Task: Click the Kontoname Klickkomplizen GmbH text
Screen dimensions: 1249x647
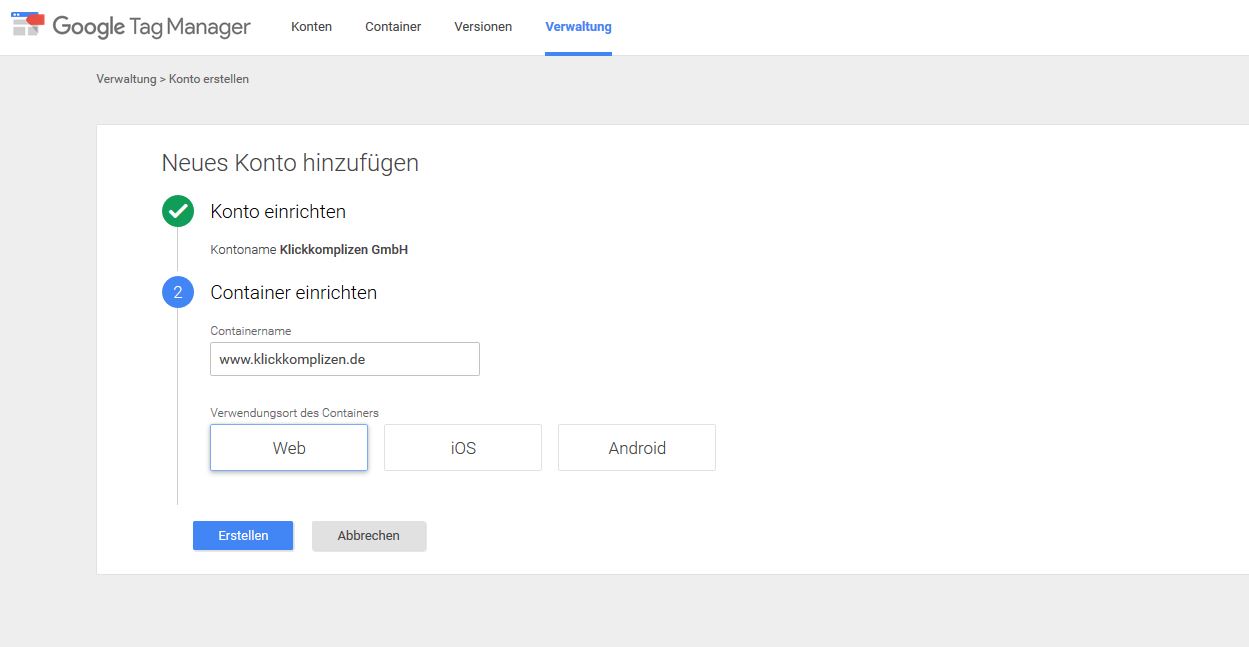Action: tap(309, 250)
